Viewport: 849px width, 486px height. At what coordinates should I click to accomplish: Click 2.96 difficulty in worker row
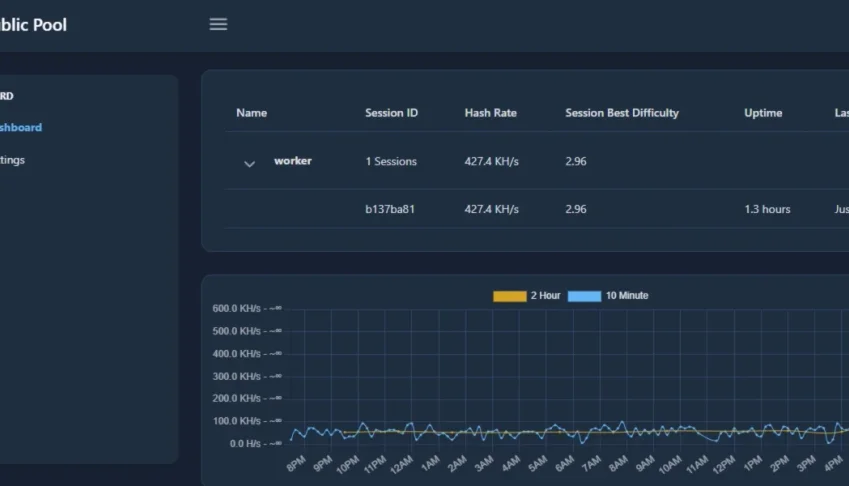pos(576,161)
